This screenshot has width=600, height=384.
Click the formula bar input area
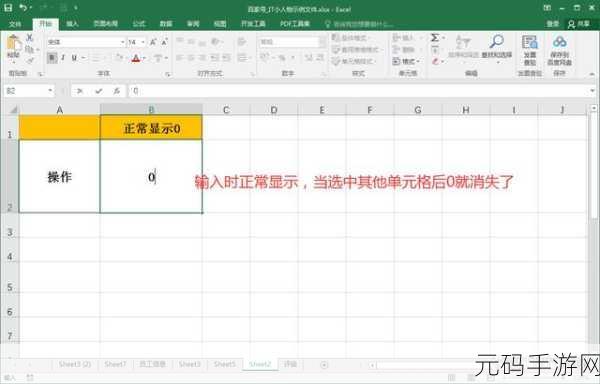[358, 91]
